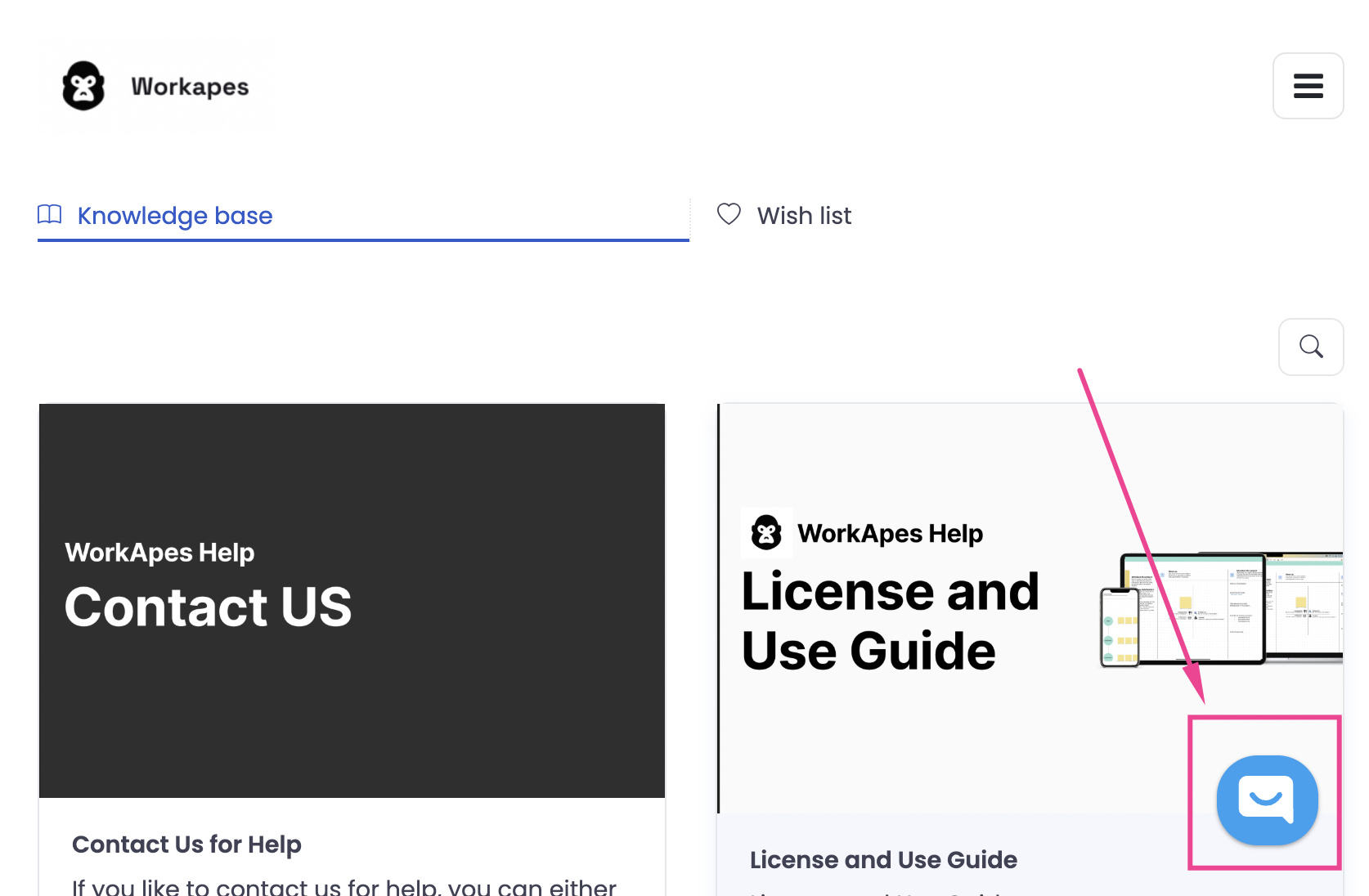The height and width of the screenshot is (896, 1369).
Task: Click the heart icon beside Wish list
Action: (729, 214)
